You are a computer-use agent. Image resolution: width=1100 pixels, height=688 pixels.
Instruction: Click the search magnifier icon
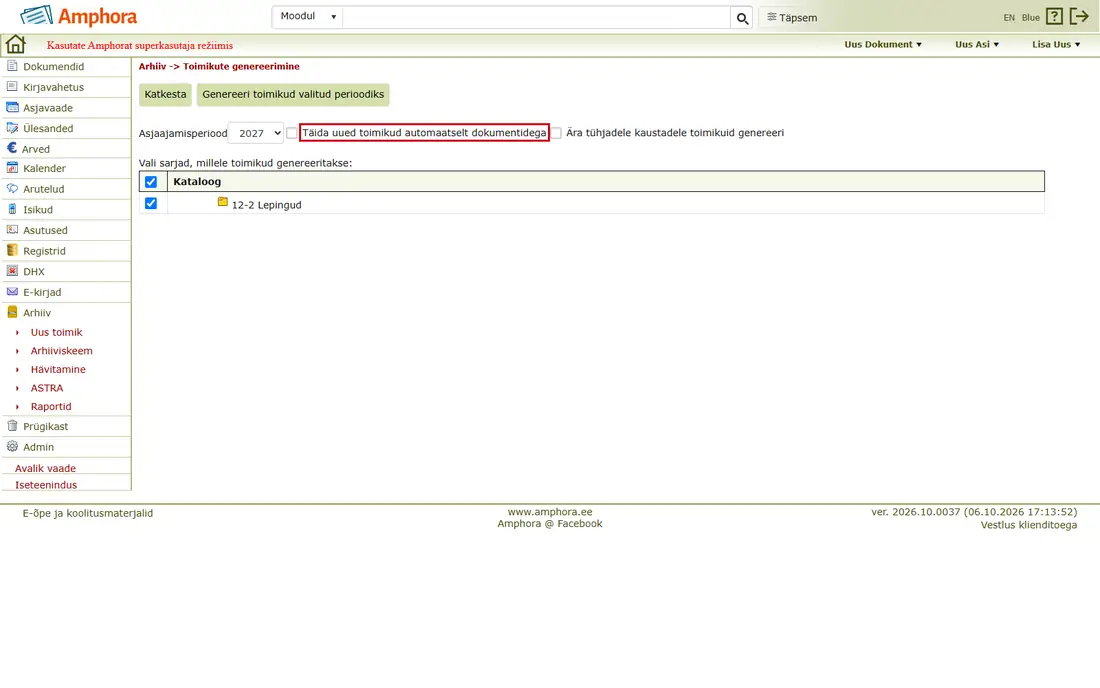[742, 18]
